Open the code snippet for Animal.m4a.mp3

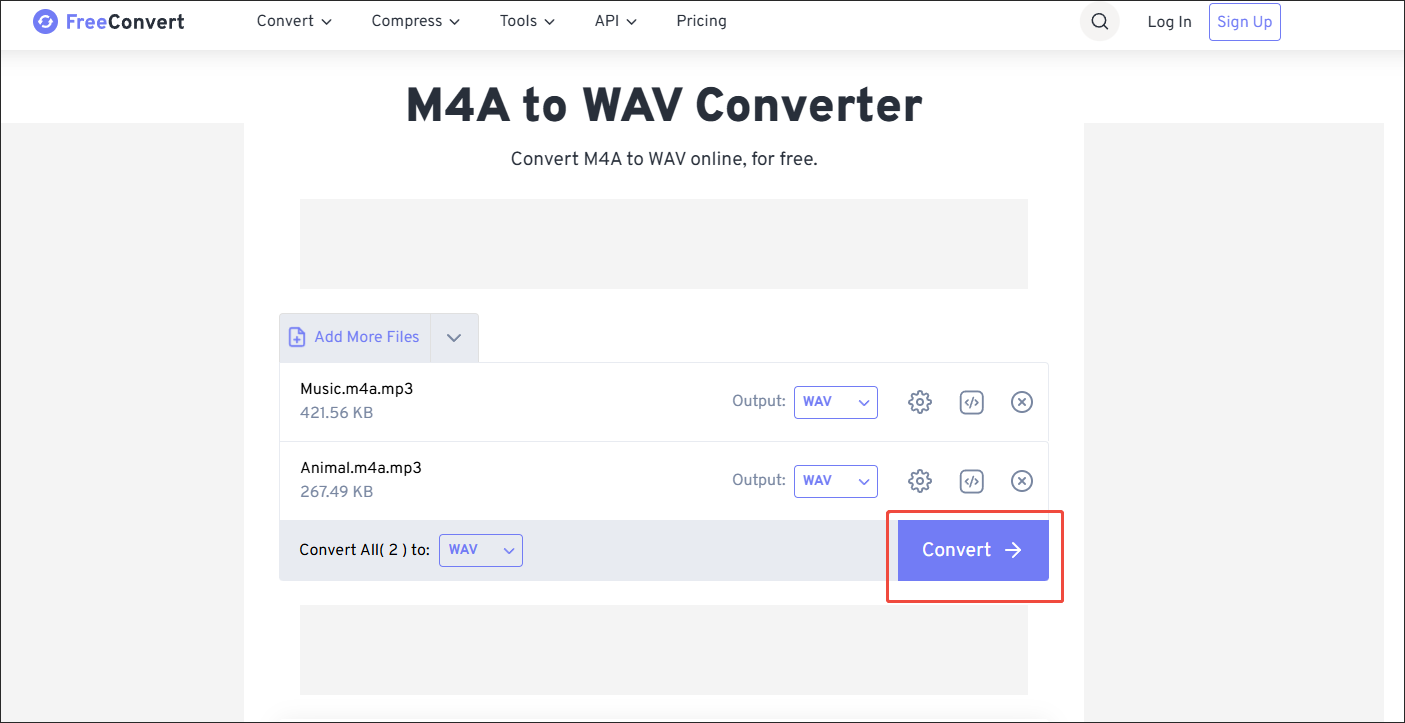pos(971,481)
